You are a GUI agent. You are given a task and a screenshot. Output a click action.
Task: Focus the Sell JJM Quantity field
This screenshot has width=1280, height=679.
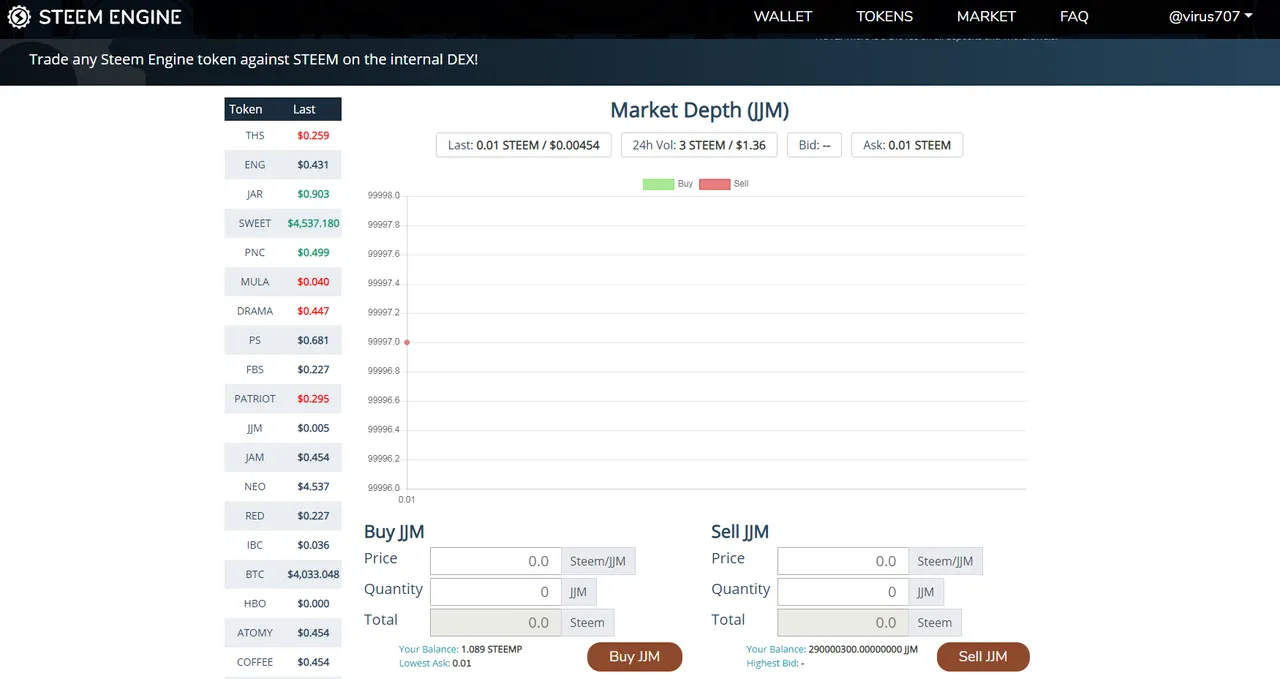click(843, 592)
